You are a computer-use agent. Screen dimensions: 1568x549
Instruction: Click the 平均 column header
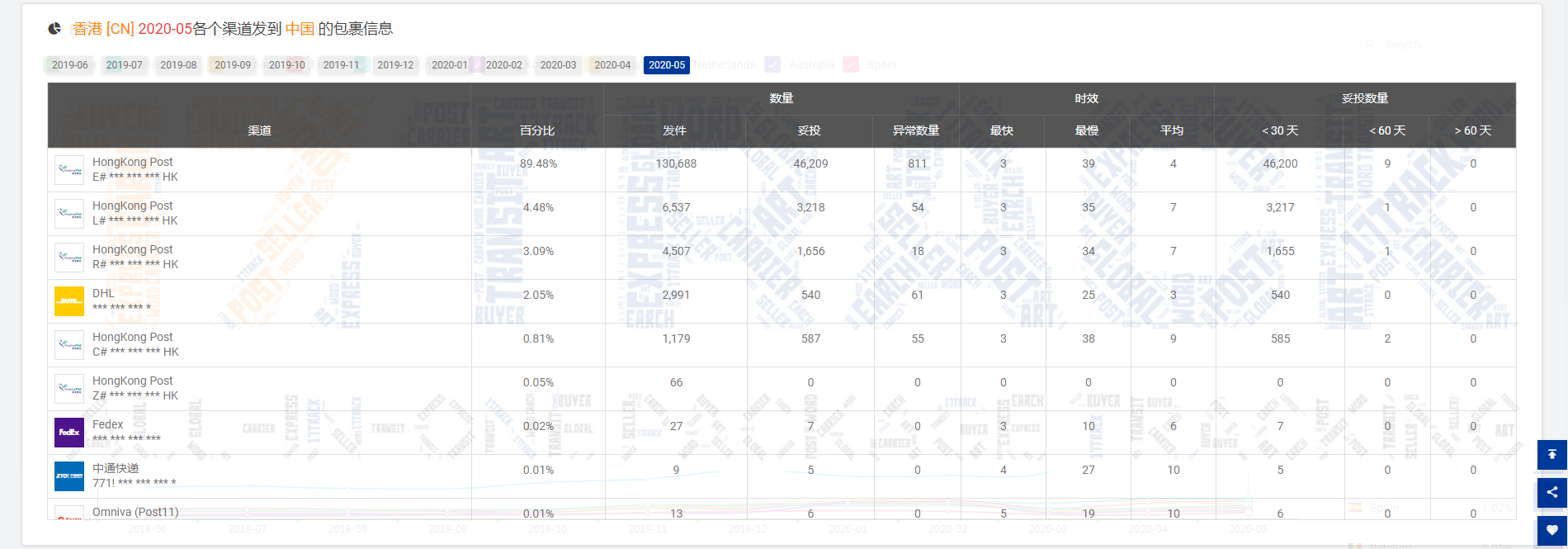coord(1172,130)
